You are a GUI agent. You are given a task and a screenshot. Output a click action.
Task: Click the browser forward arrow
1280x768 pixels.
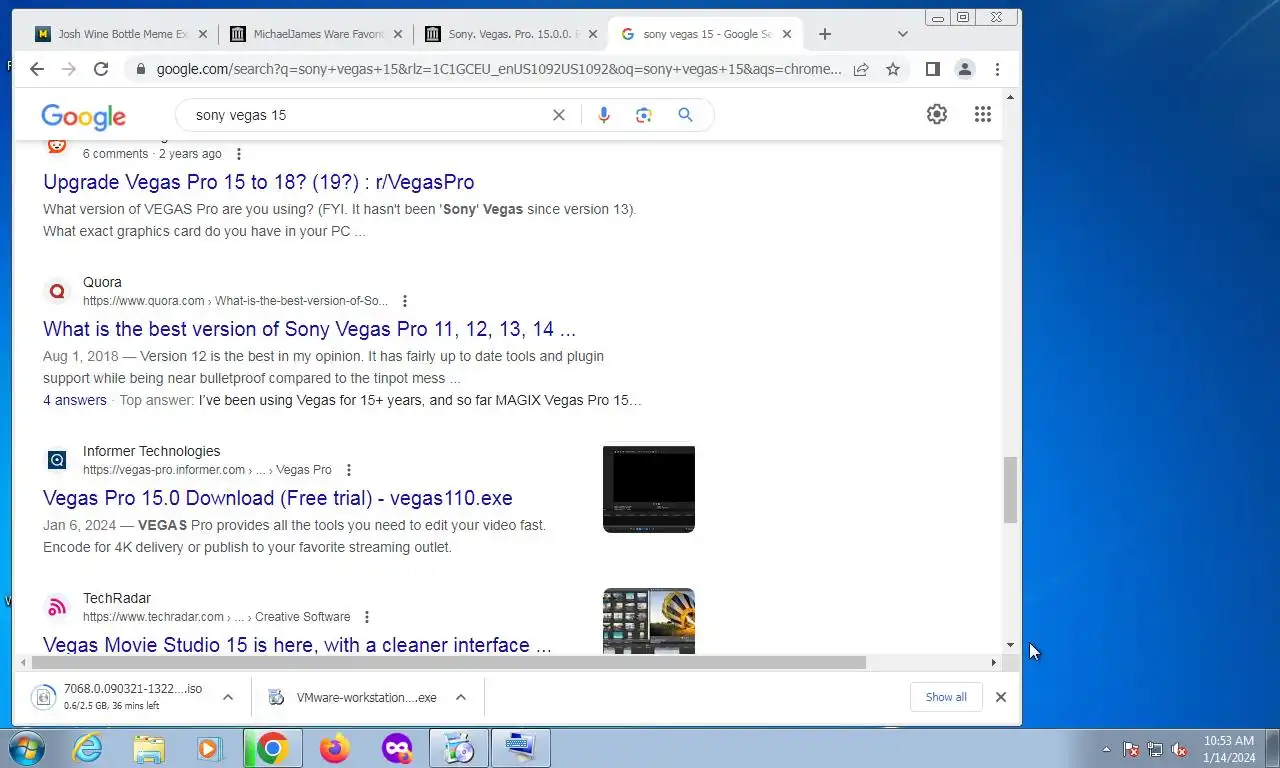click(x=69, y=69)
